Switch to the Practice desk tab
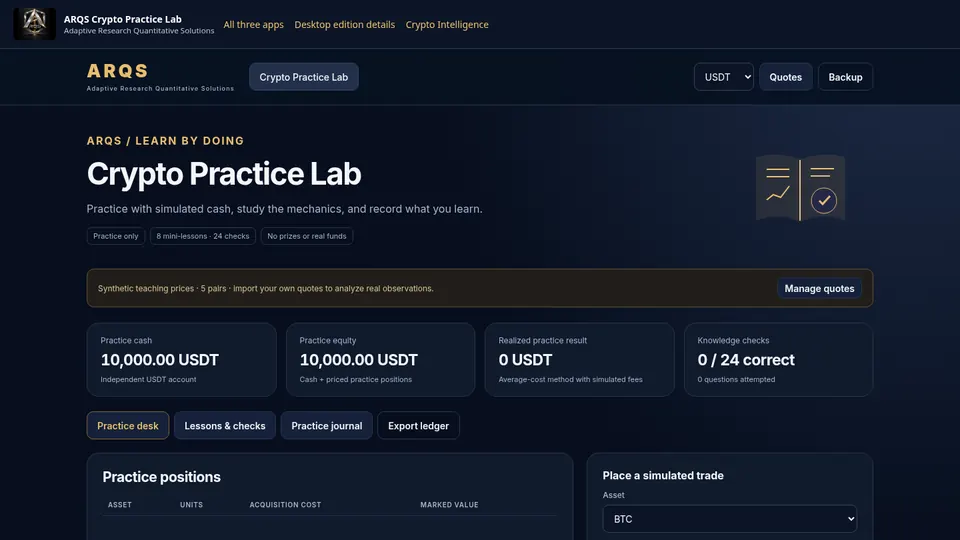This screenshot has height=540, width=960. click(x=128, y=426)
